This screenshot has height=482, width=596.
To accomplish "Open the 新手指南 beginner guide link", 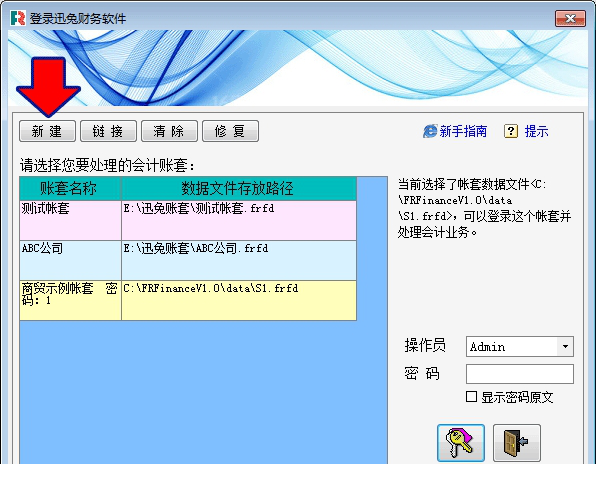I will click(x=463, y=132).
